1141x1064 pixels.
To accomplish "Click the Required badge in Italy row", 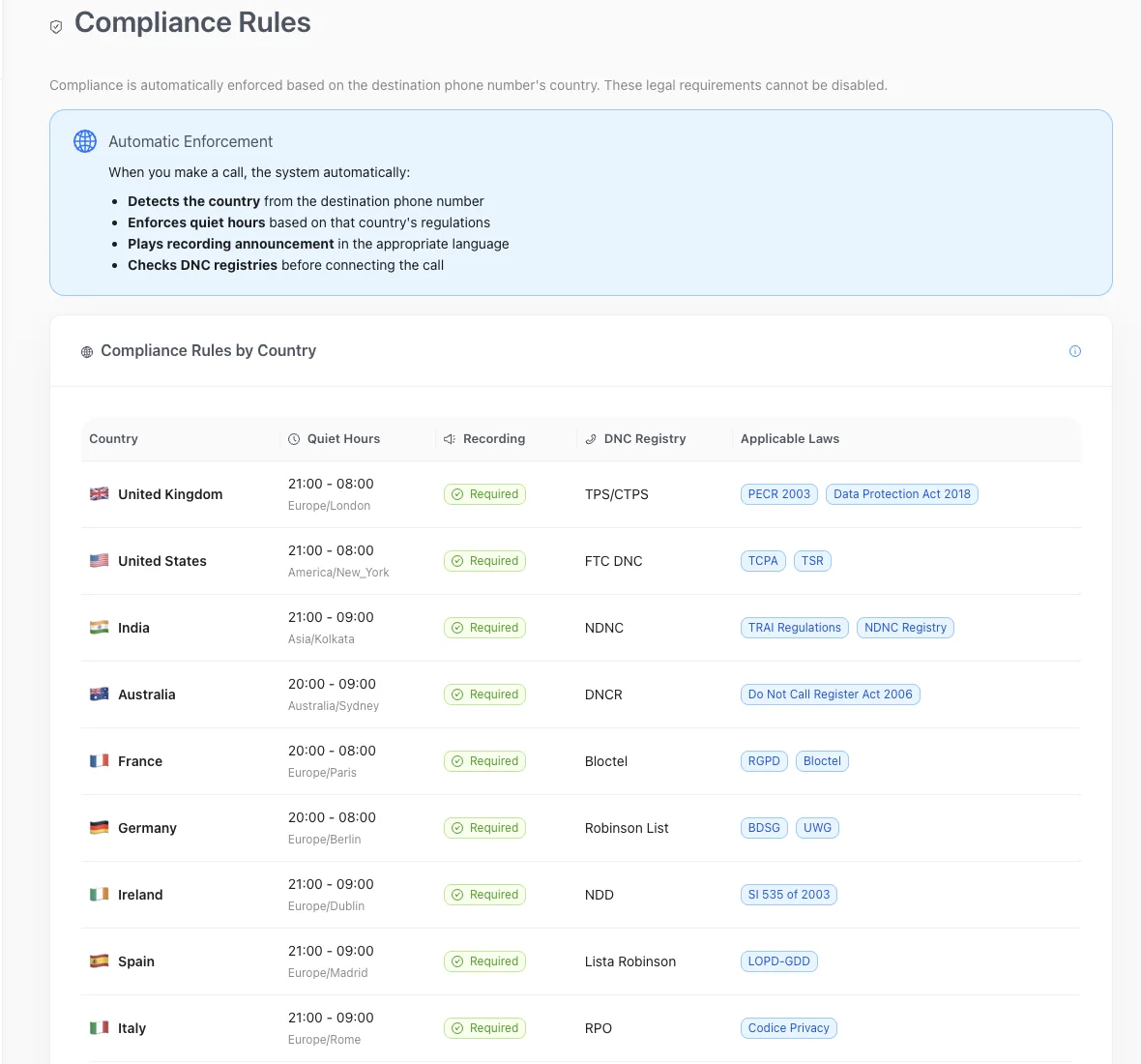I will coord(484,1028).
